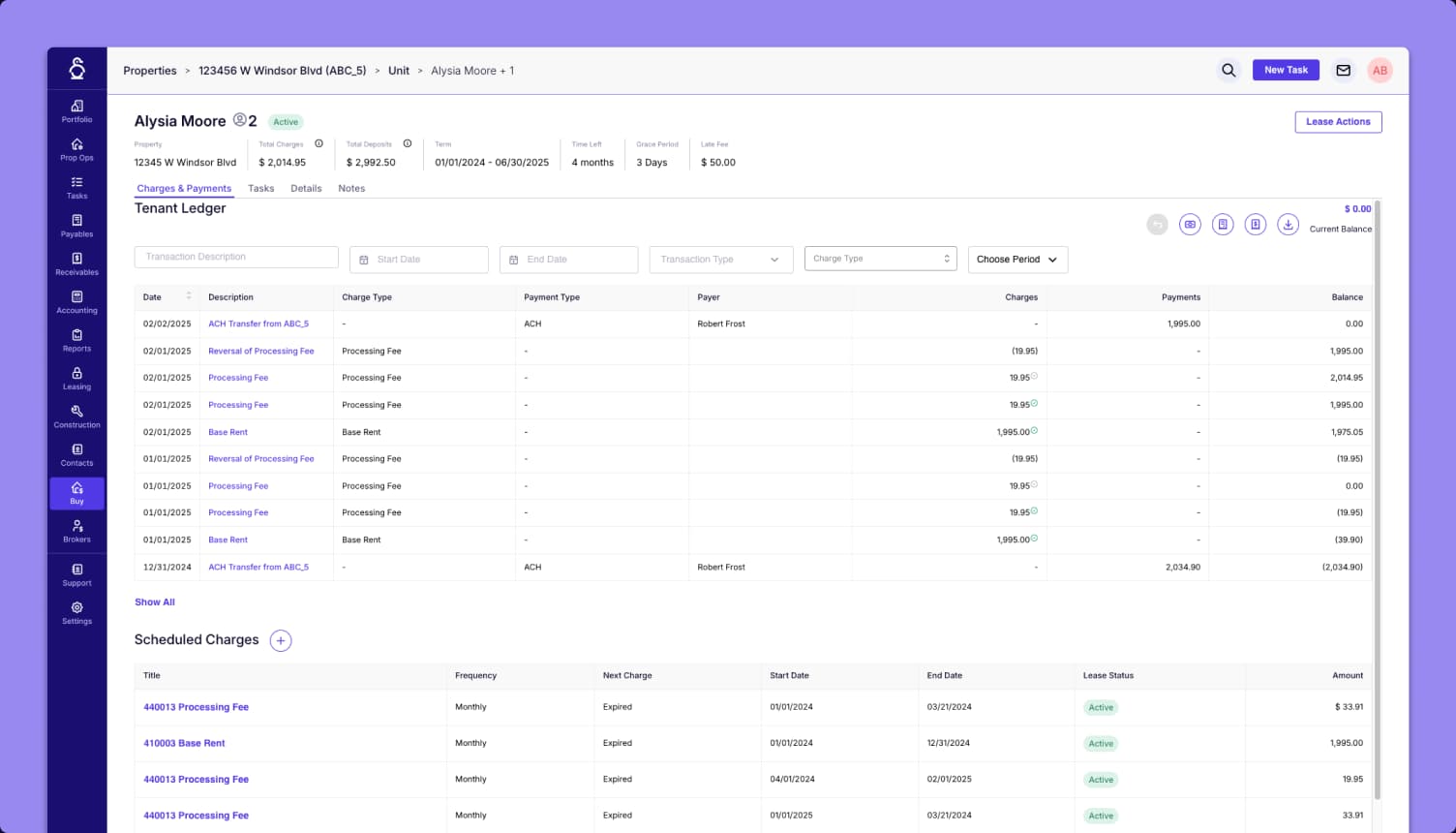Click the search magnifier in the top bar
1456x833 pixels.
pyautogui.click(x=1228, y=70)
